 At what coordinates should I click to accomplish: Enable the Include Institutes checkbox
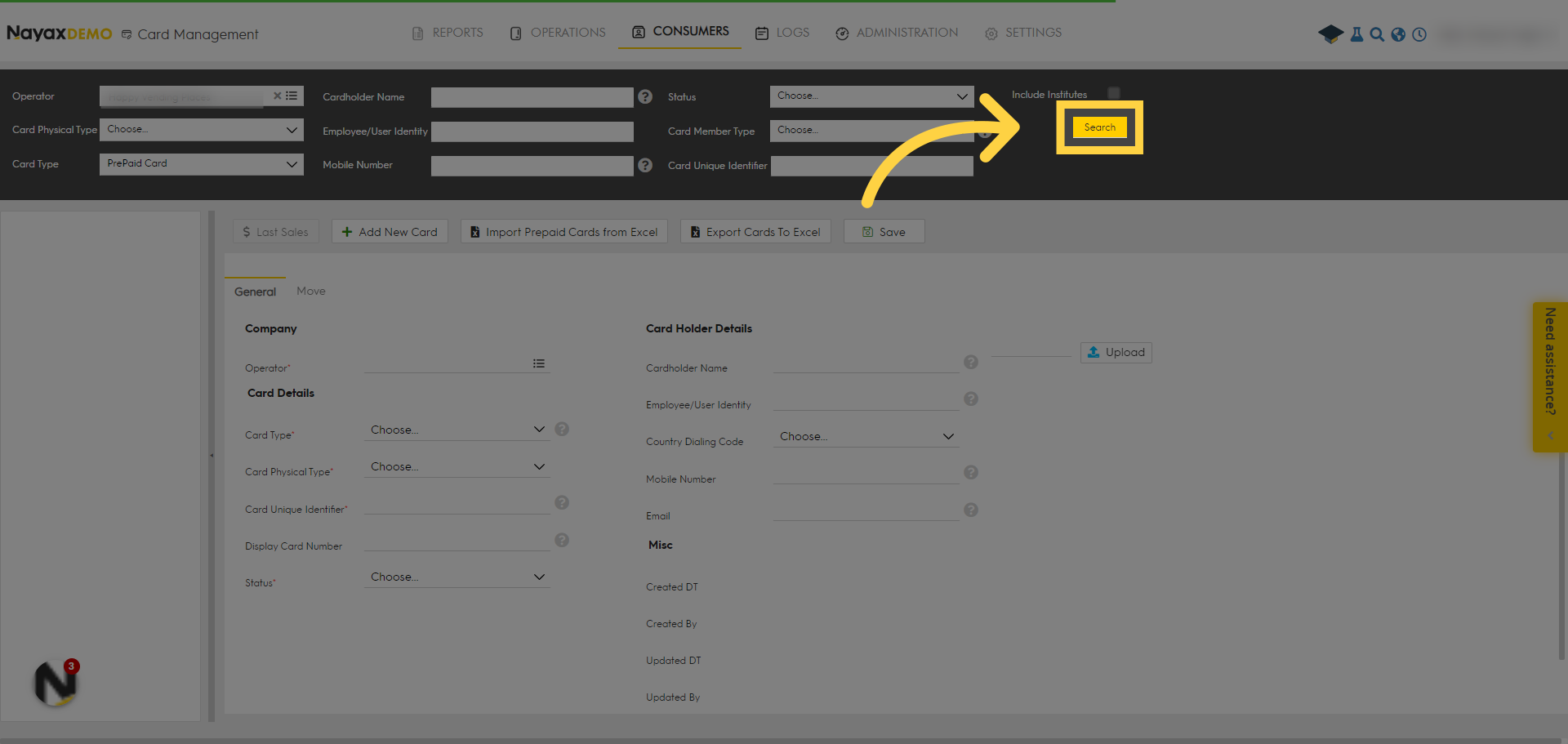[x=1114, y=93]
